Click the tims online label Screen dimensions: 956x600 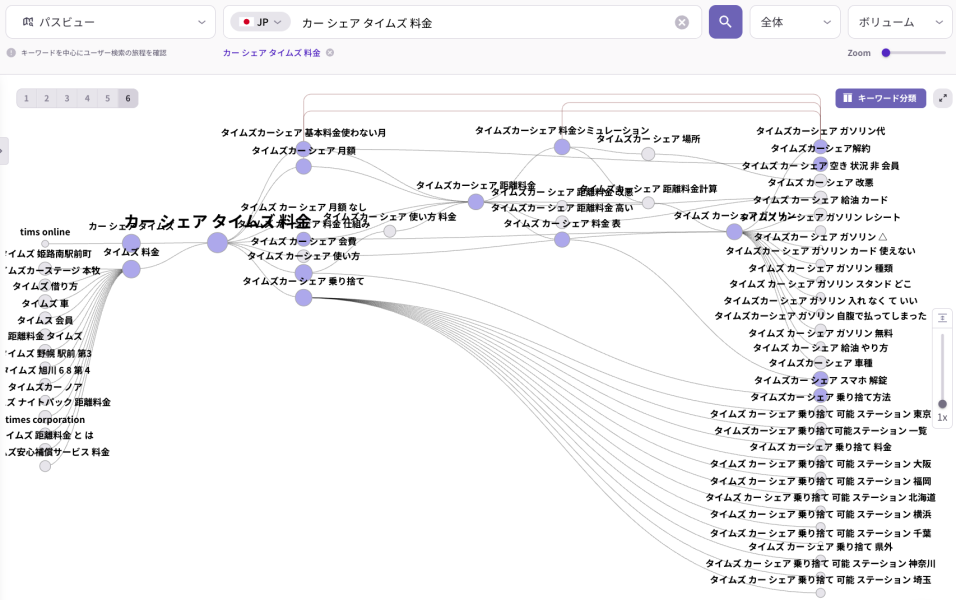click(x=45, y=232)
